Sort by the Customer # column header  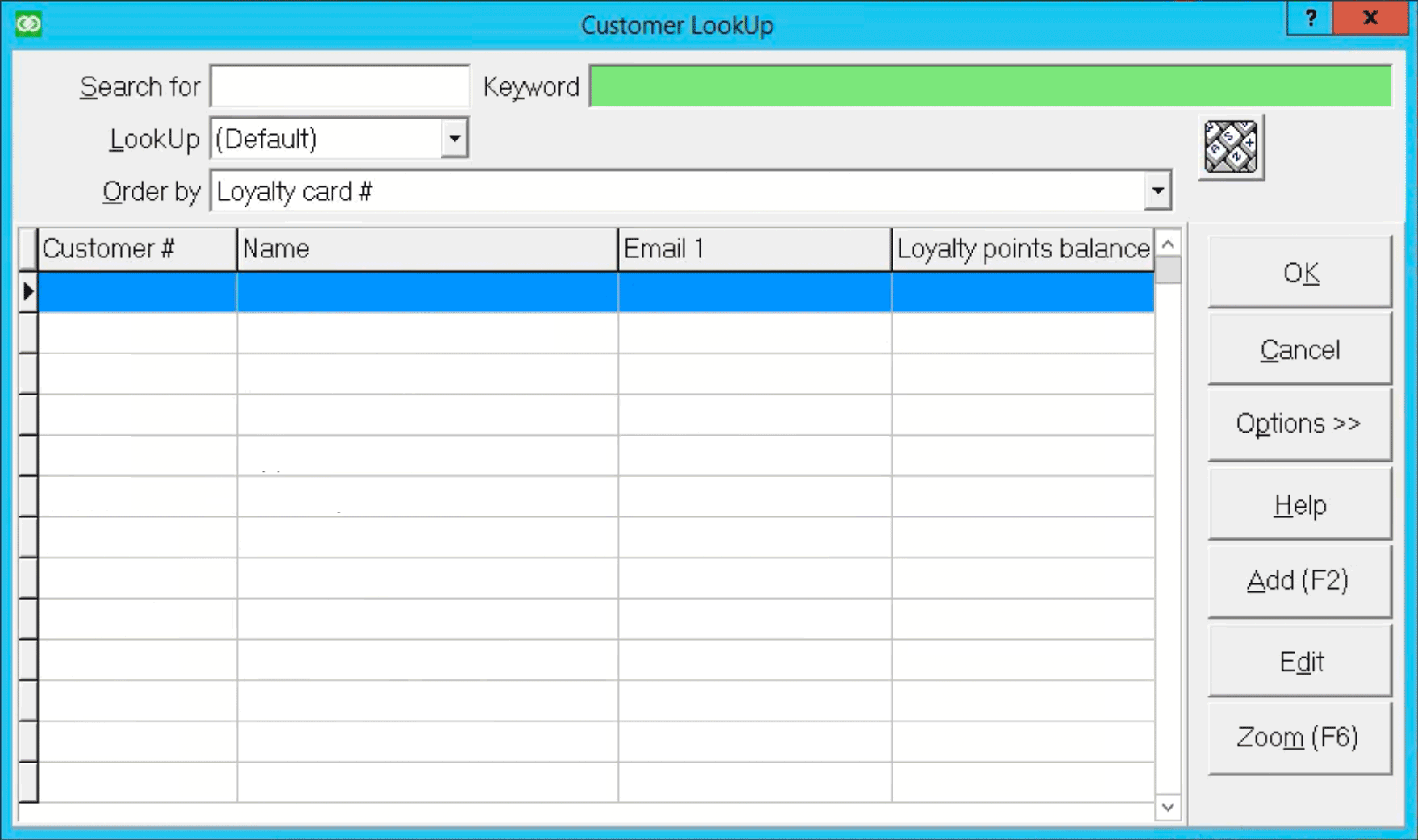click(x=136, y=249)
